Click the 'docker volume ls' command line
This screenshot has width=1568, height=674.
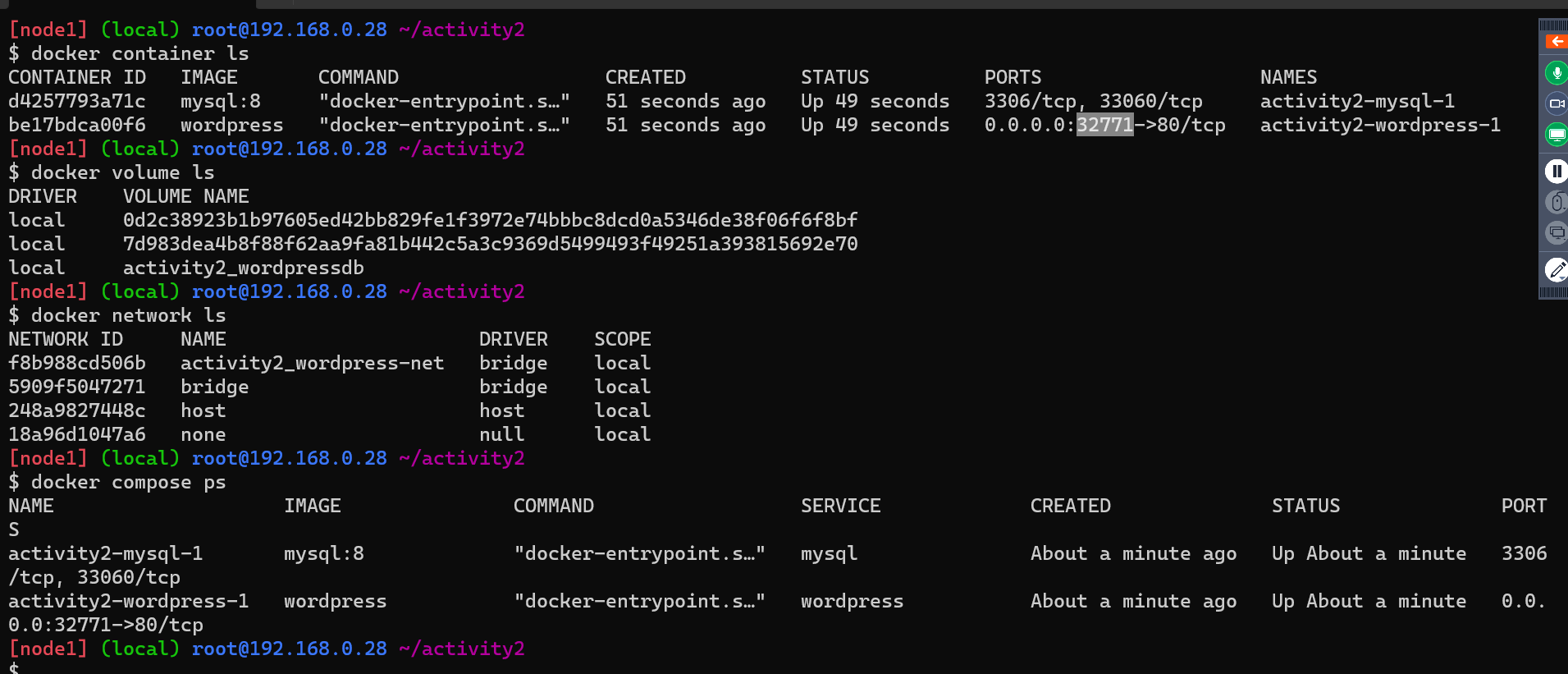click(122, 172)
